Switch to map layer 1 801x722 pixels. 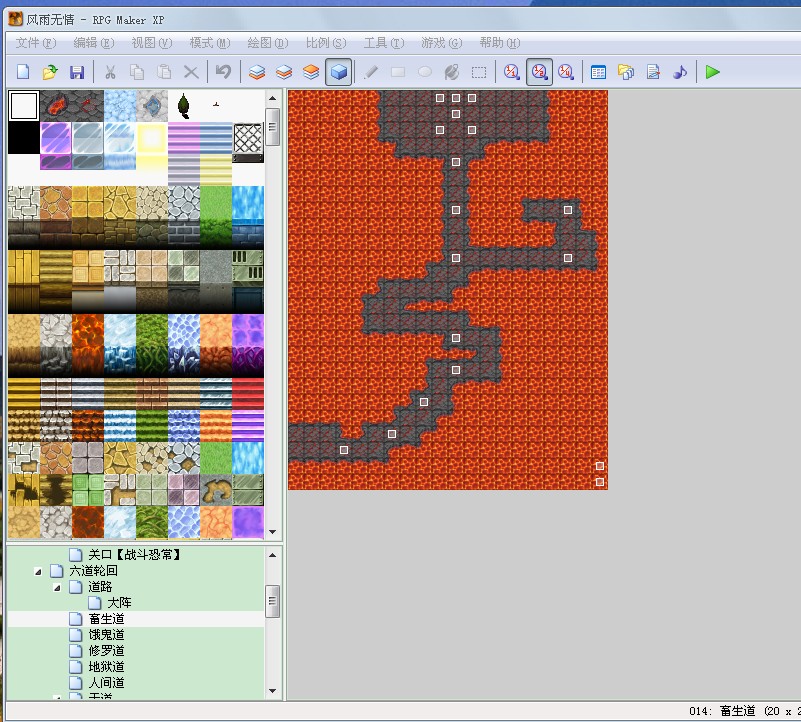[x=257, y=72]
